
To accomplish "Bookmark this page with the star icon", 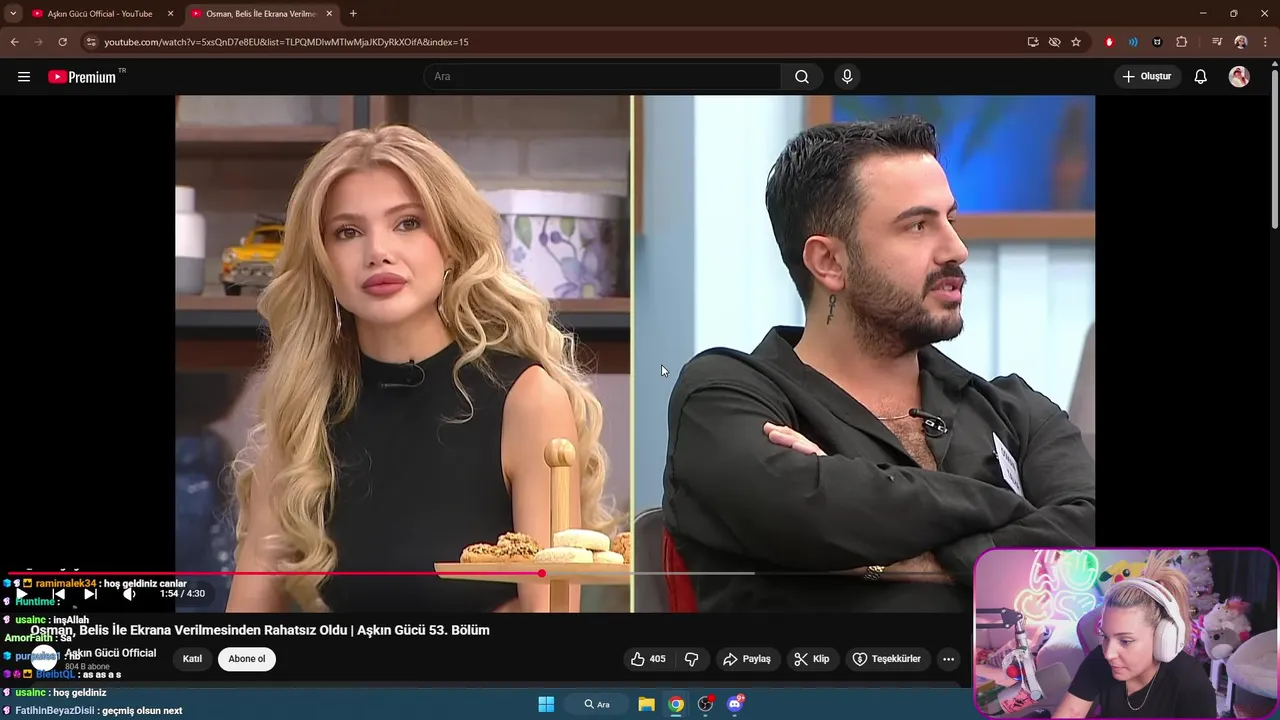I will pyautogui.click(x=1076, y=42).
